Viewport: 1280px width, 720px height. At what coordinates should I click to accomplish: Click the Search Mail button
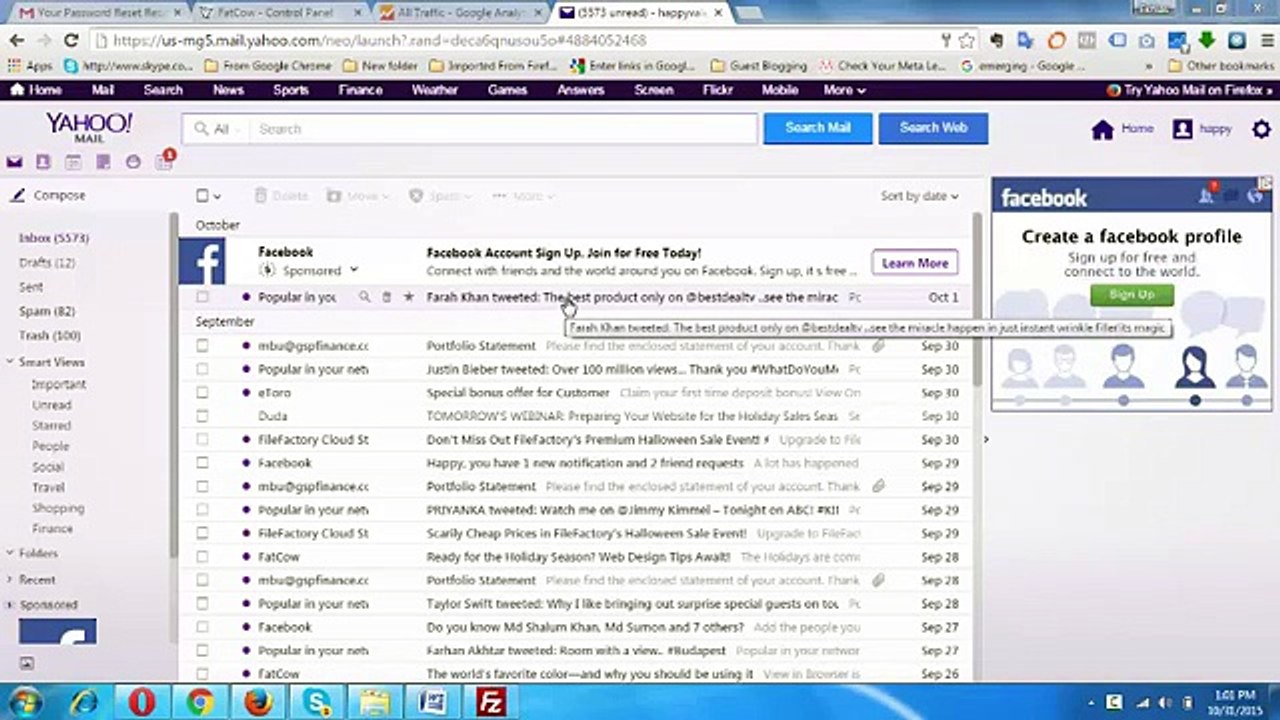pos(817,128)
